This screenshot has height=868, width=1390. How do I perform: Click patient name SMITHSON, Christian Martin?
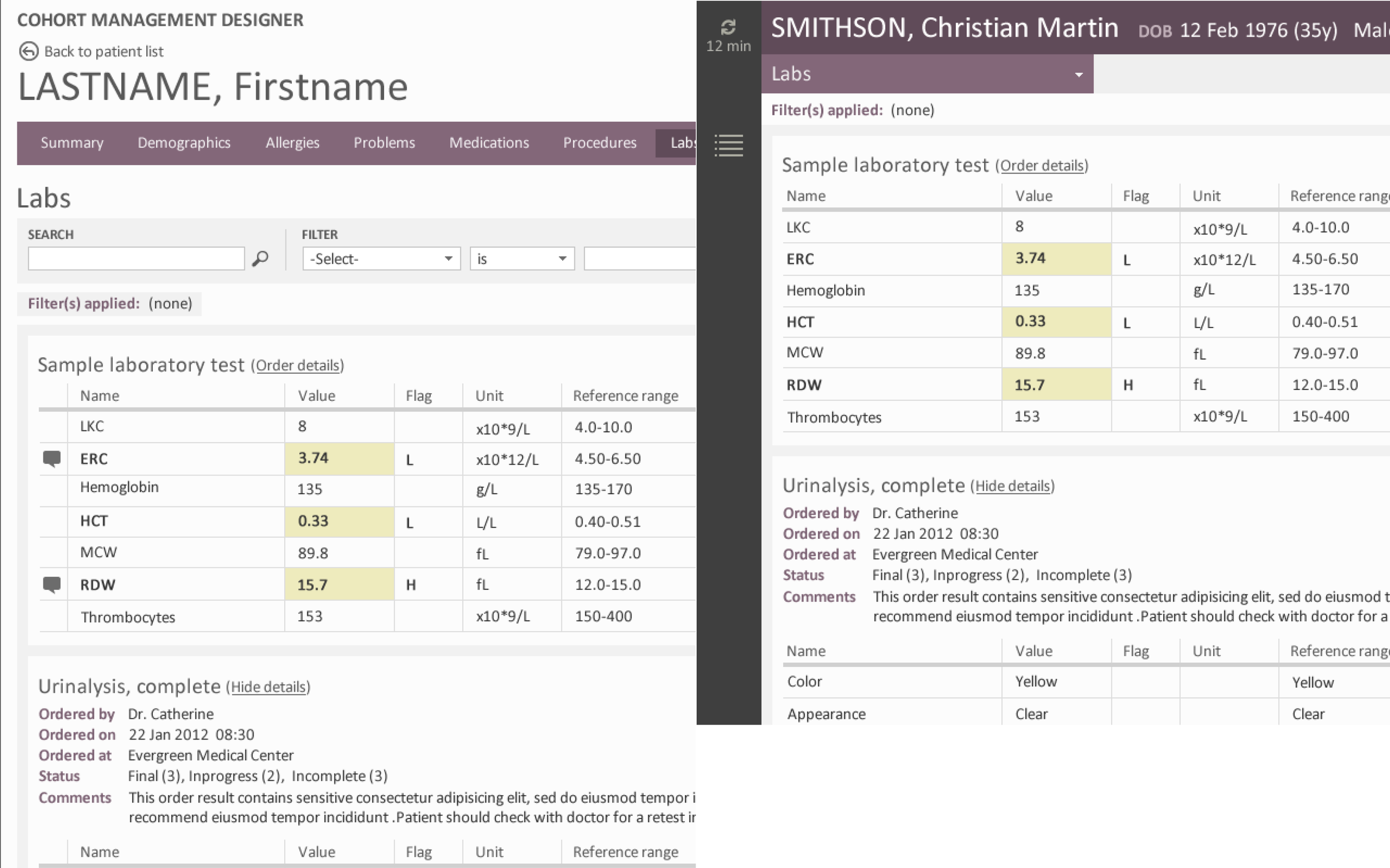coord(945,28)
